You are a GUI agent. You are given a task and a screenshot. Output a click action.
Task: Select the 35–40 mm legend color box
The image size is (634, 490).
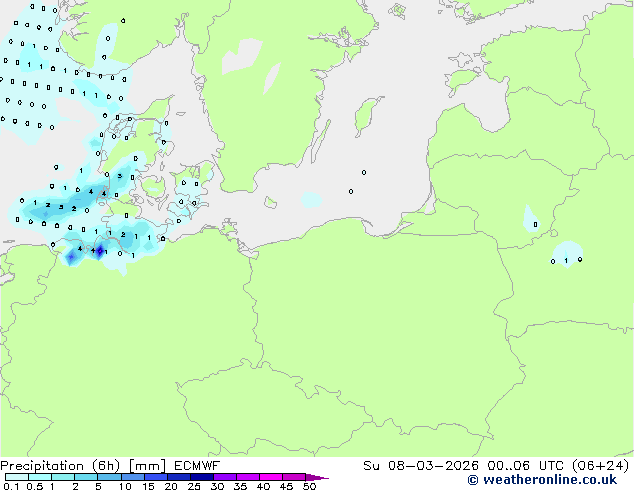(x=247, y=477)
